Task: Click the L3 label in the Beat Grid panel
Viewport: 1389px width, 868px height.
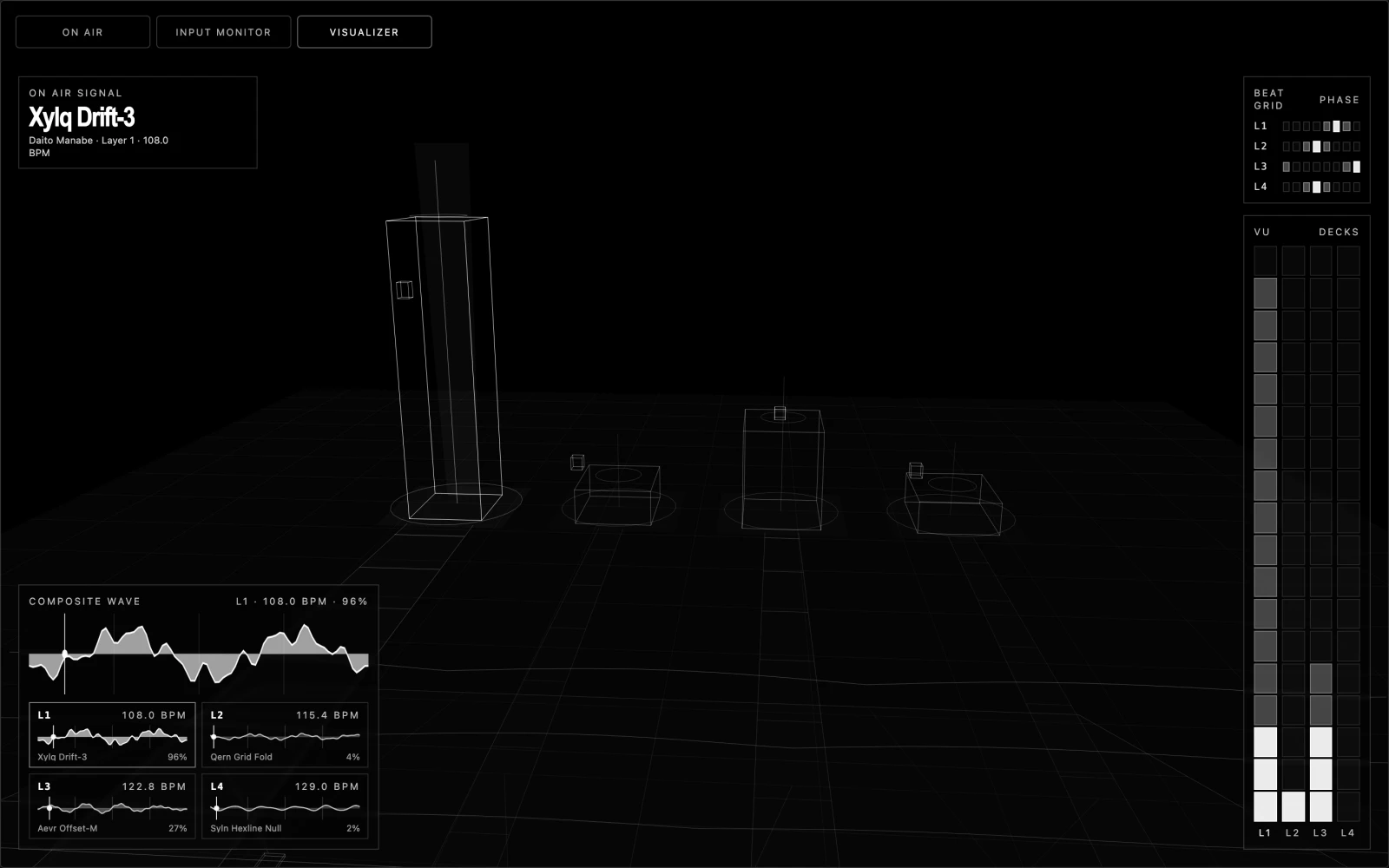Action: 1259,167
